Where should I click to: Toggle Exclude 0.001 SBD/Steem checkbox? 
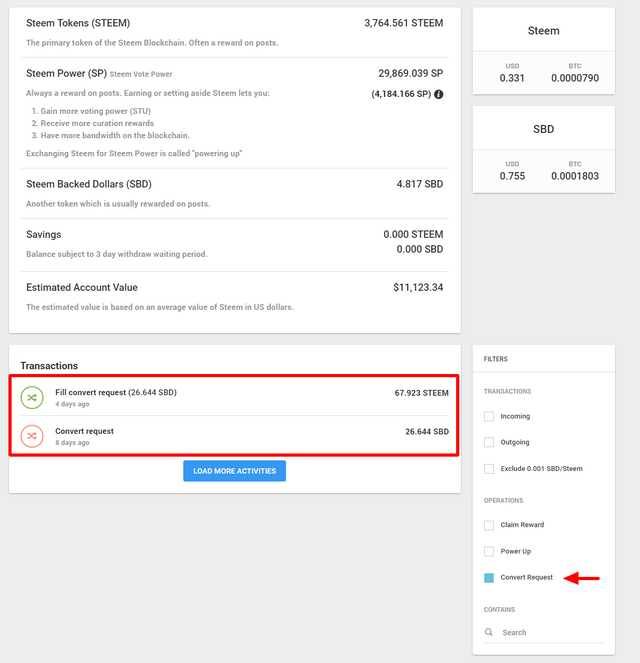489,469
